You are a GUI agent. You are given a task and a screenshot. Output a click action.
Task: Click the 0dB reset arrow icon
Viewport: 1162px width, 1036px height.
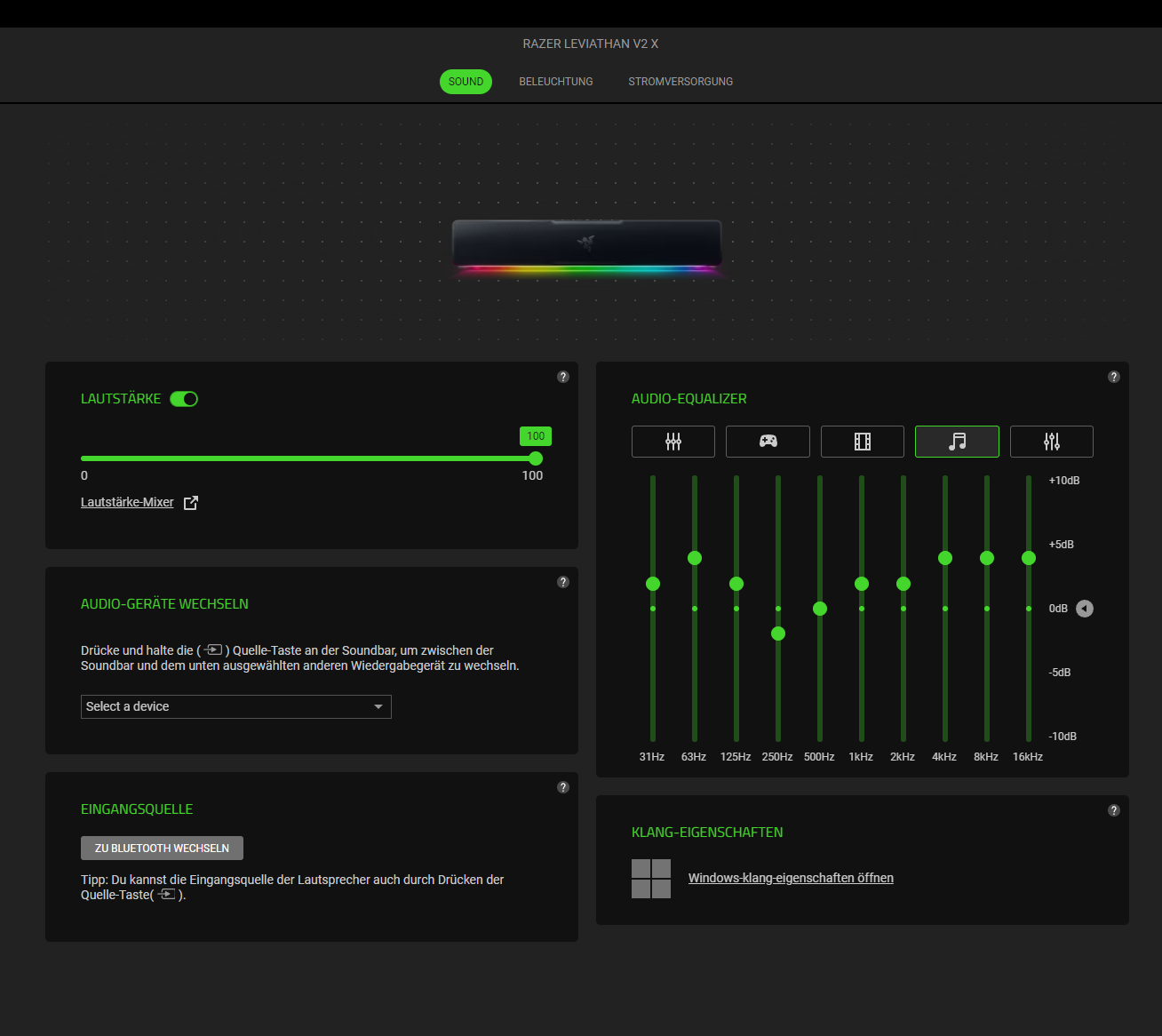[1085, 609]
